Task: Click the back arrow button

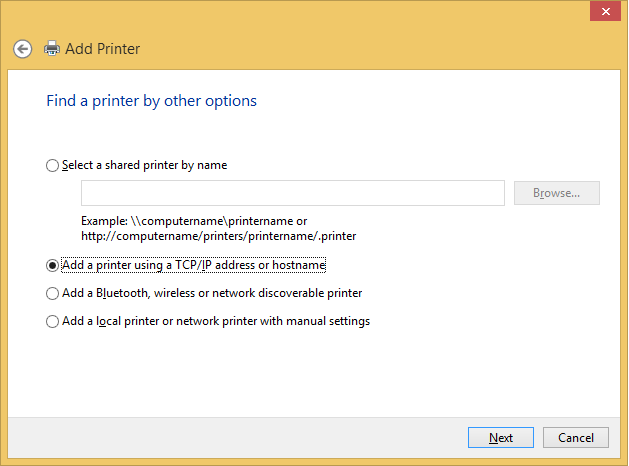Action: click(22, 48)
